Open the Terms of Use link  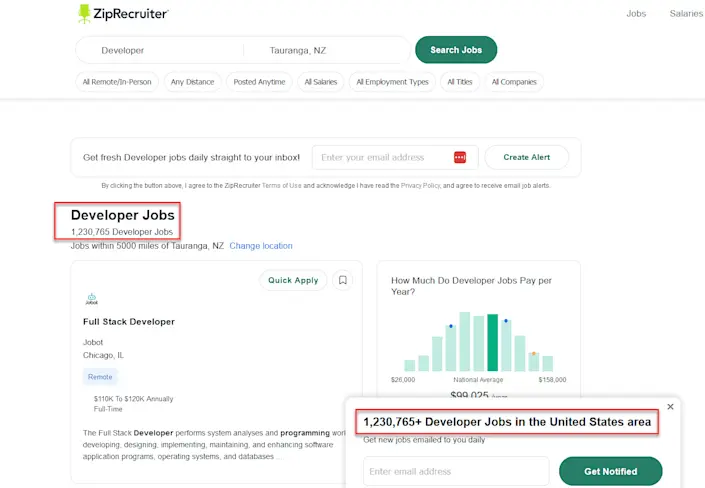281,185
